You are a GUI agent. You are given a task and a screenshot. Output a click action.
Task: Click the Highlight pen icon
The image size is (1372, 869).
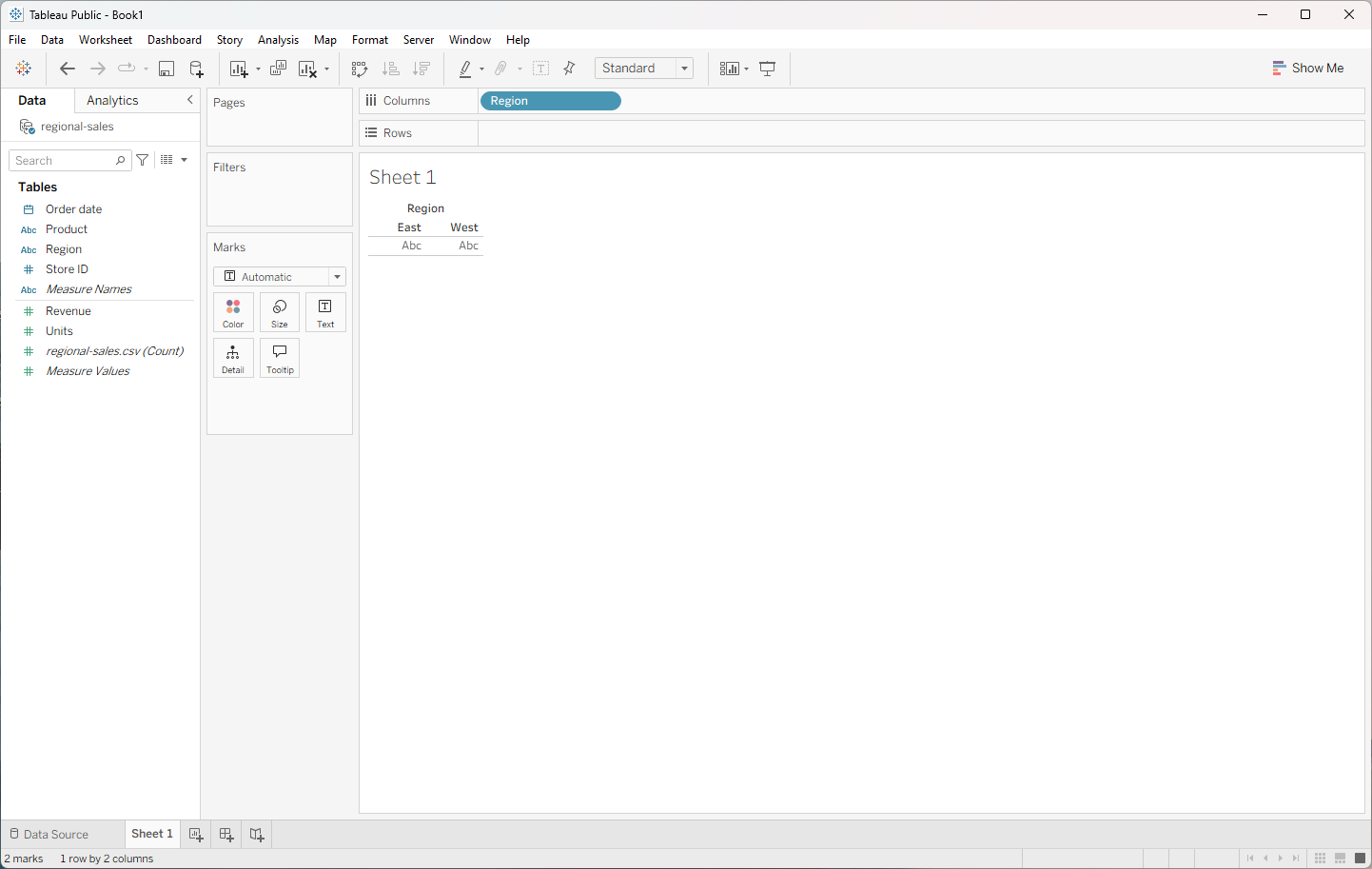465,69
